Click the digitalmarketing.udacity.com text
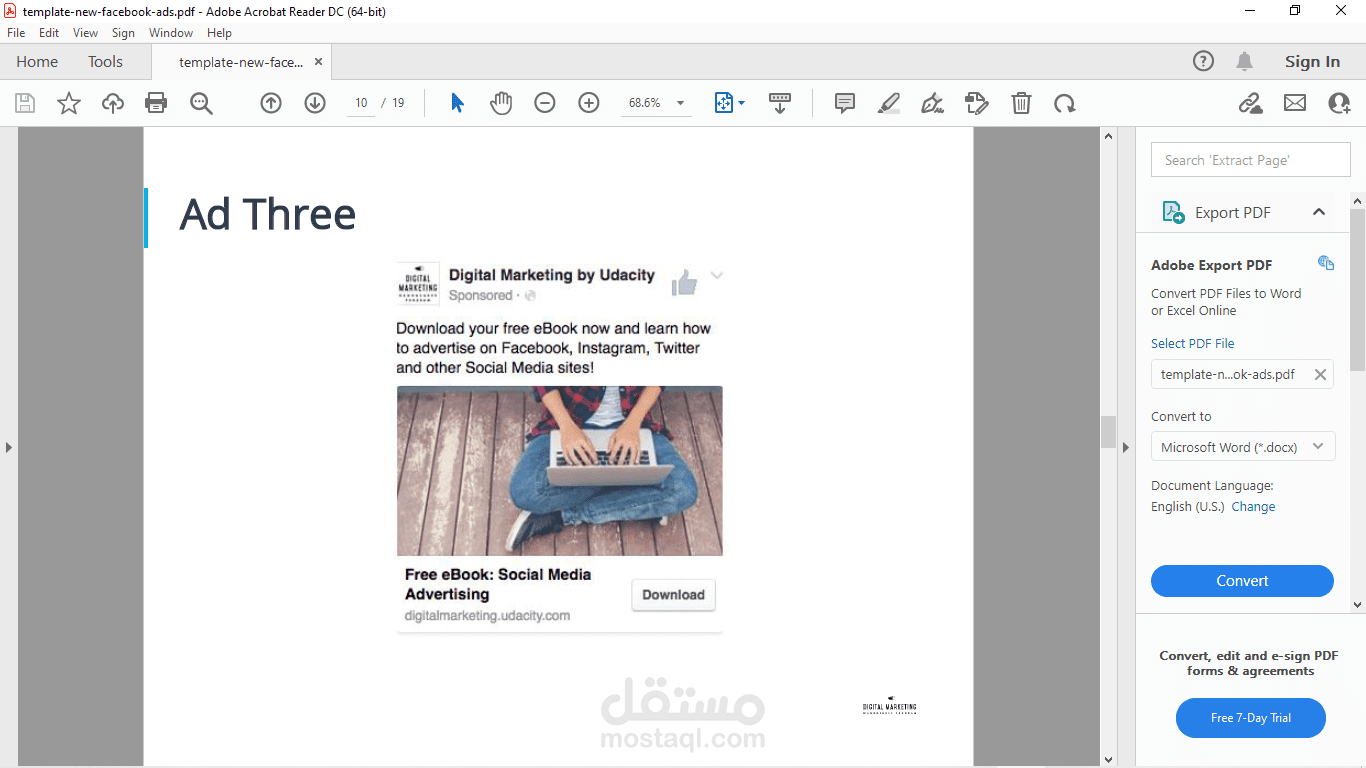 487,616
